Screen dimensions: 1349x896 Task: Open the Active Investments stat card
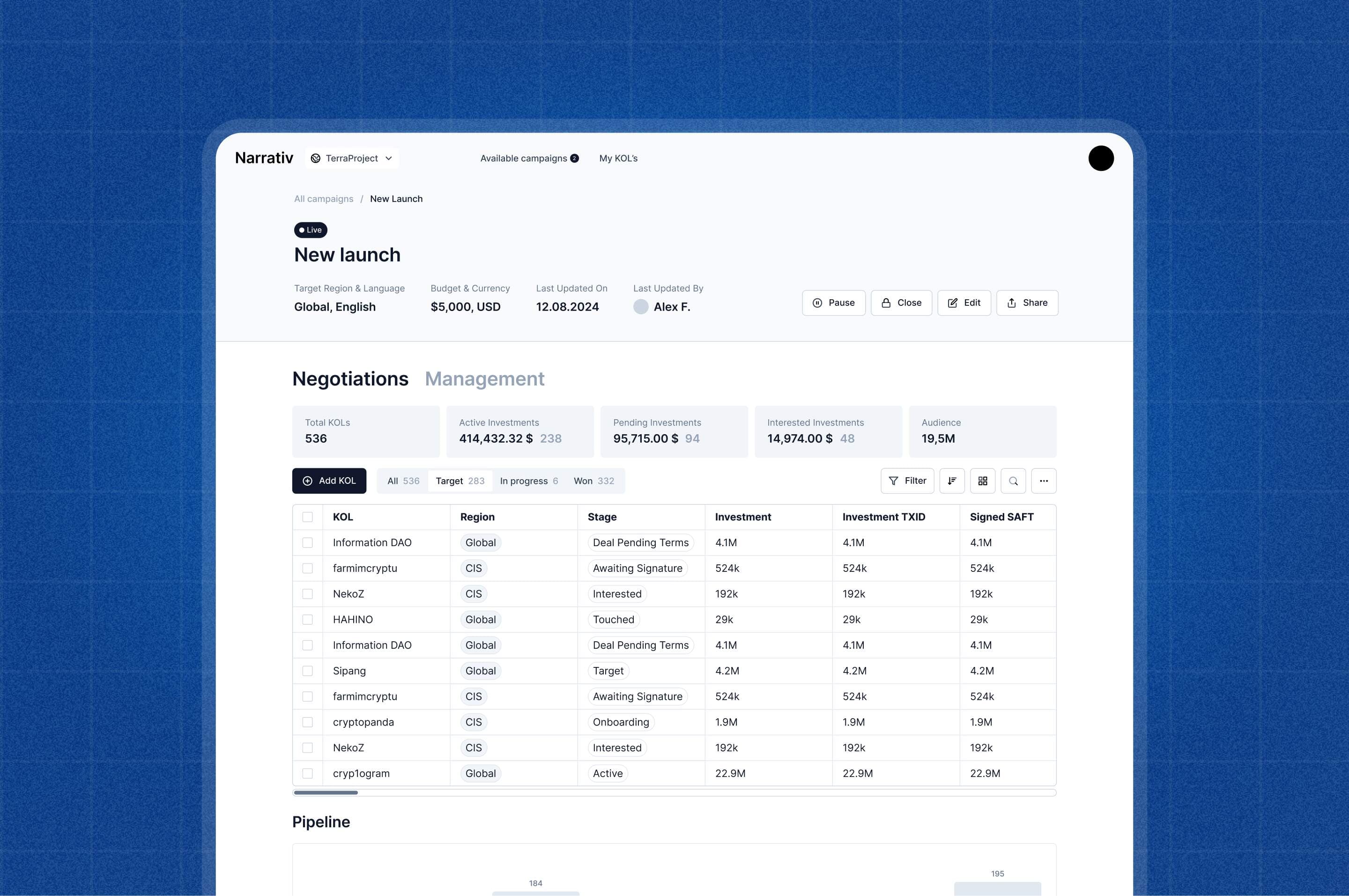tap(520, 431)
